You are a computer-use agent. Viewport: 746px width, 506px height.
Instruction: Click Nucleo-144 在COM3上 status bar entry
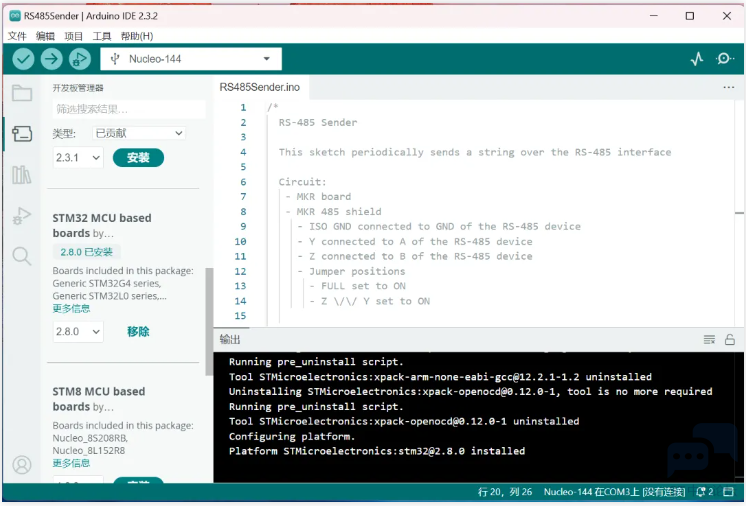click(614, 492)
